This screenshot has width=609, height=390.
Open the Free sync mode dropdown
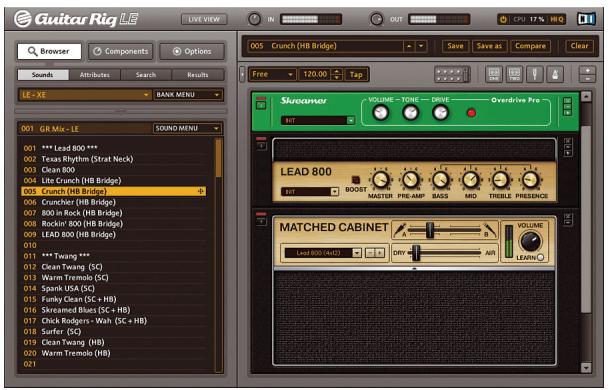point(272,74)
